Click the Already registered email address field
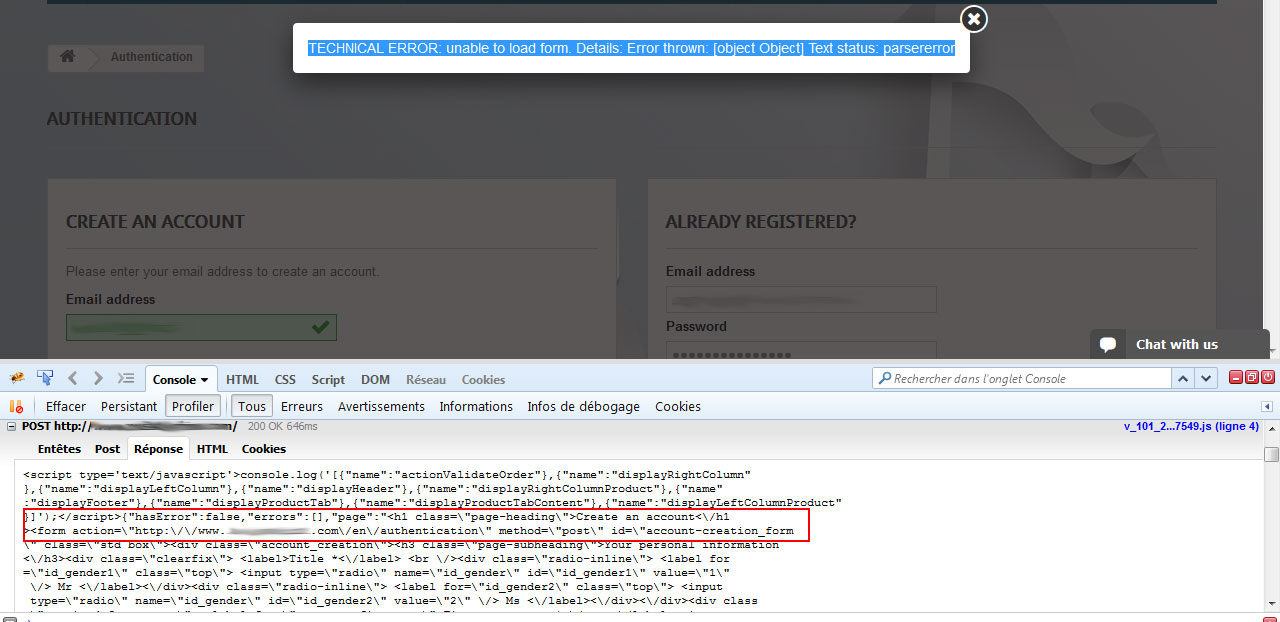Image resolution: width=1280 pixels, height=622 pixels. [x=801, y=299]
